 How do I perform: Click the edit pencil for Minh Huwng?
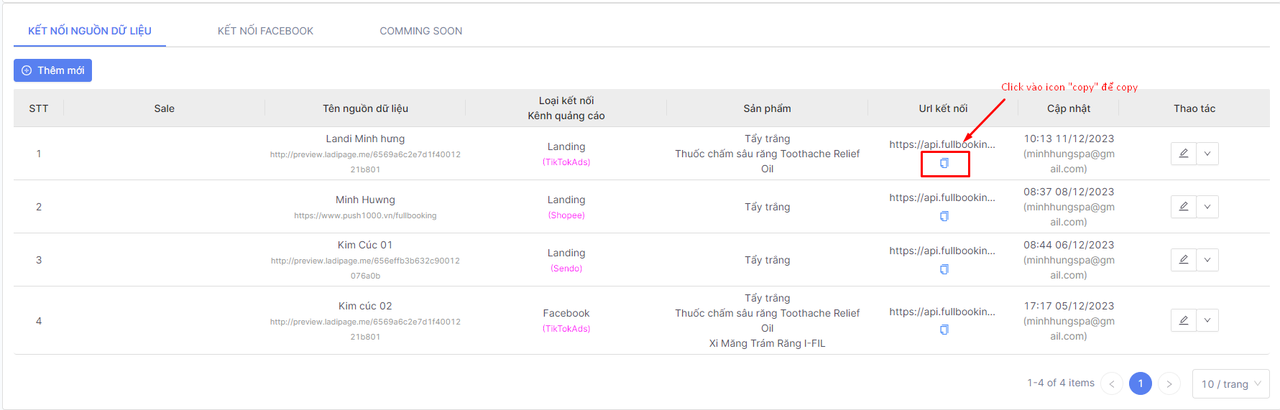(x=1183, y=207)
